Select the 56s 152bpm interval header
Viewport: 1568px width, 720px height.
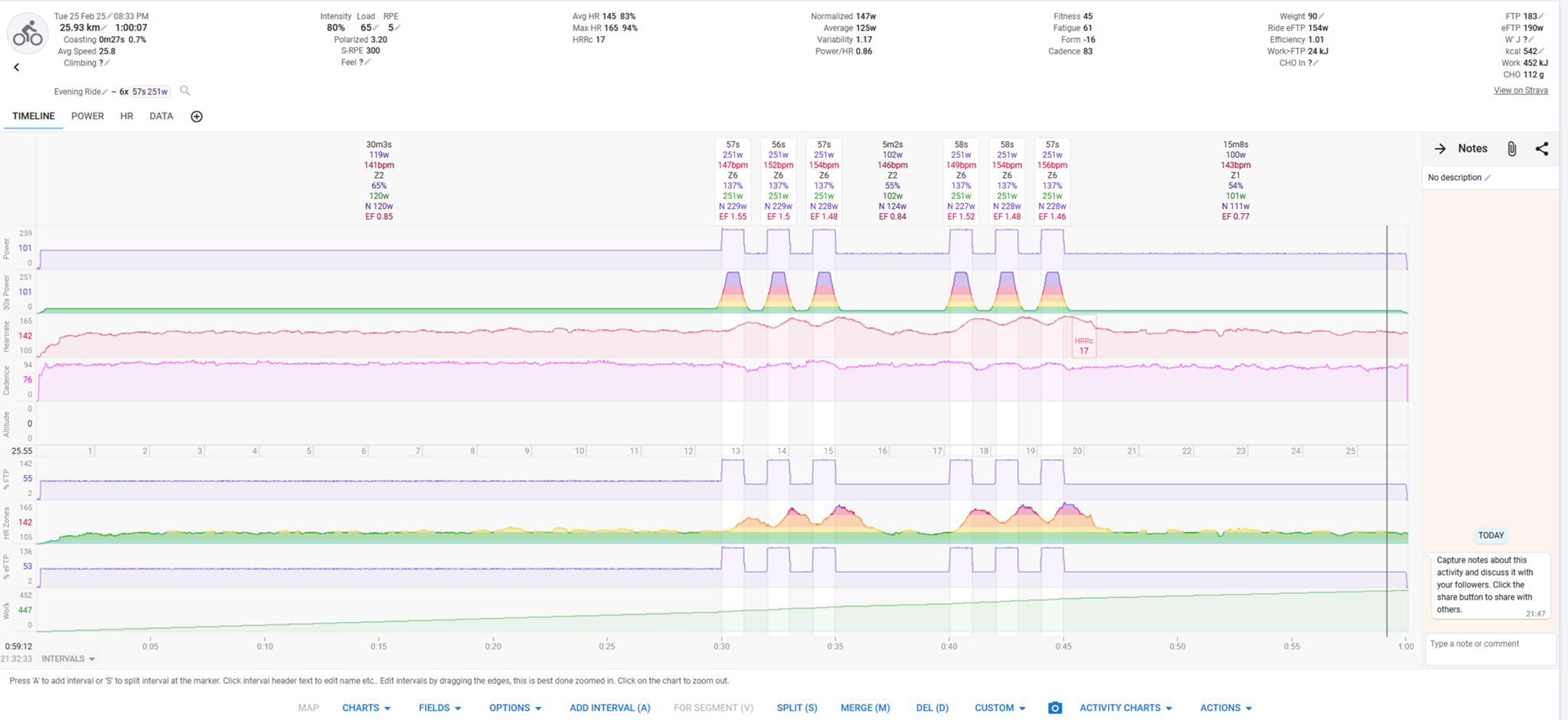click(x=779, y=181)
